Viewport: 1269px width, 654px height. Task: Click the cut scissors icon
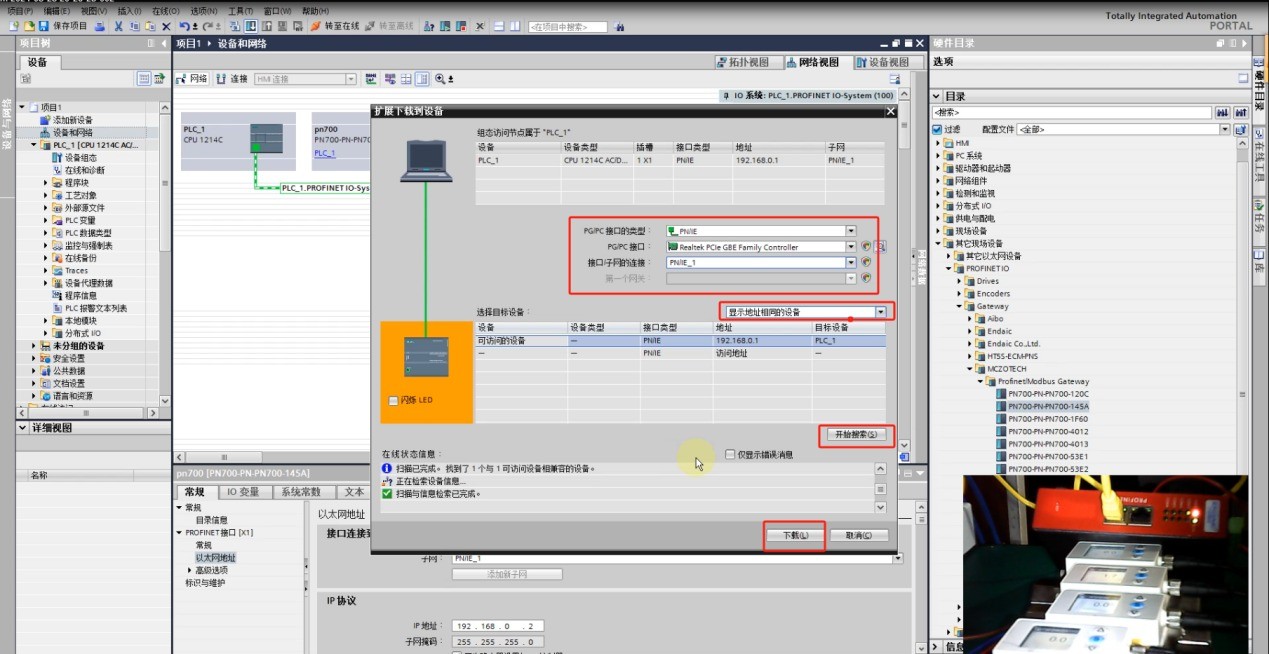point(118,25)
